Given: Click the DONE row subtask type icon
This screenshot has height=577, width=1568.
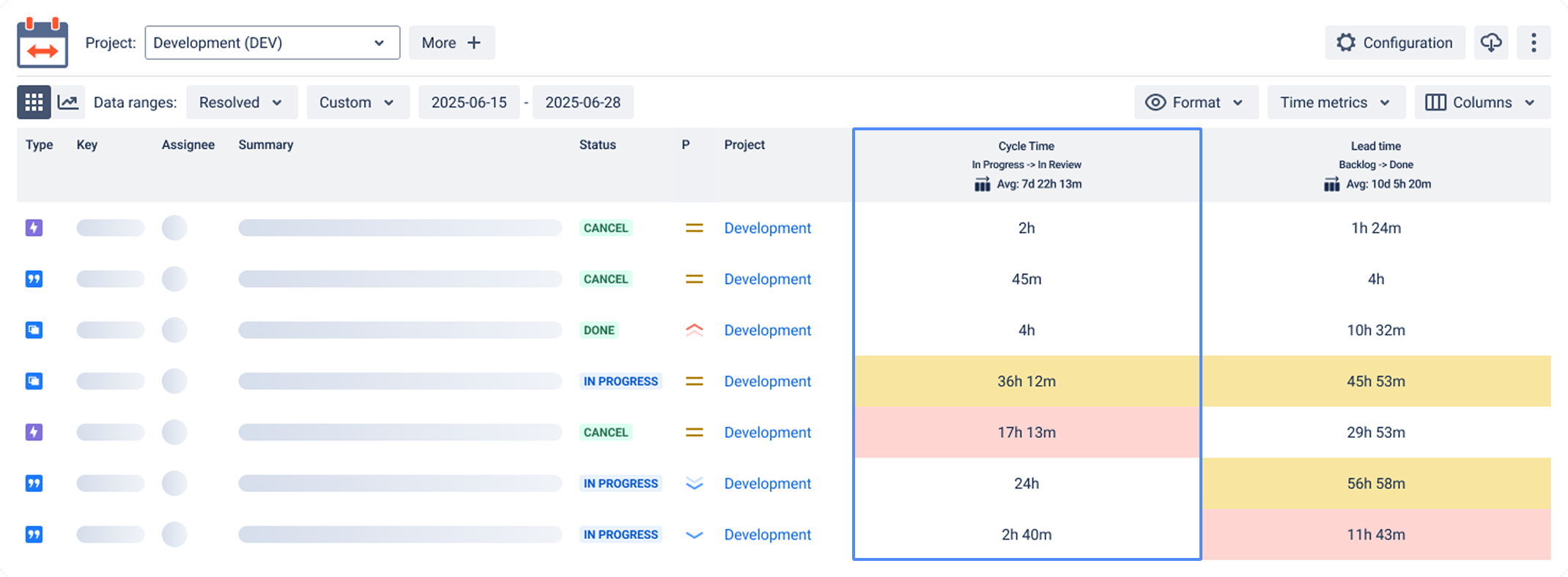Looking at the screenshot, I should tap(34, 330).
